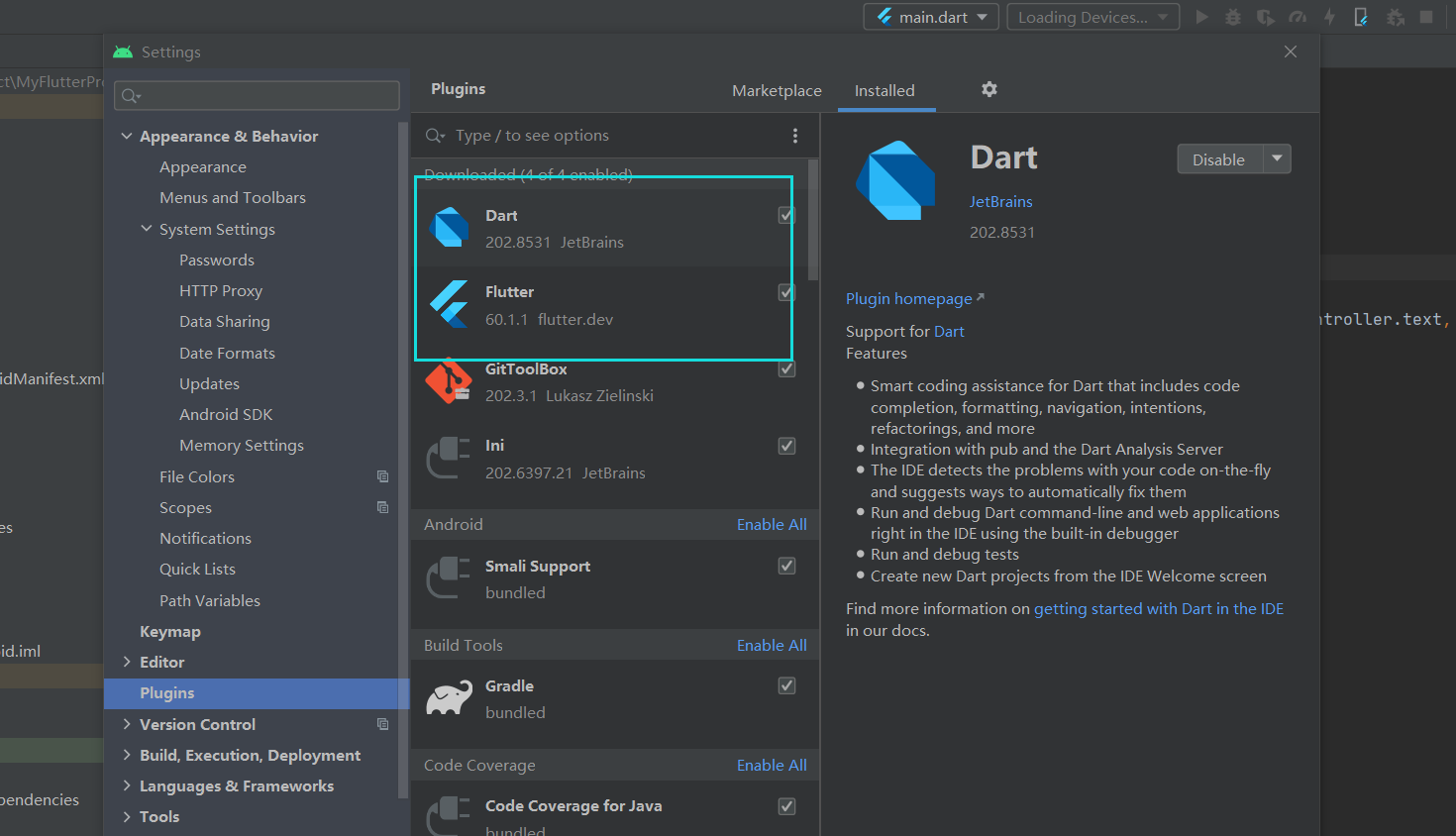Click the Ini plugin plug icon

pyautogui.click(x=449, y=458)
